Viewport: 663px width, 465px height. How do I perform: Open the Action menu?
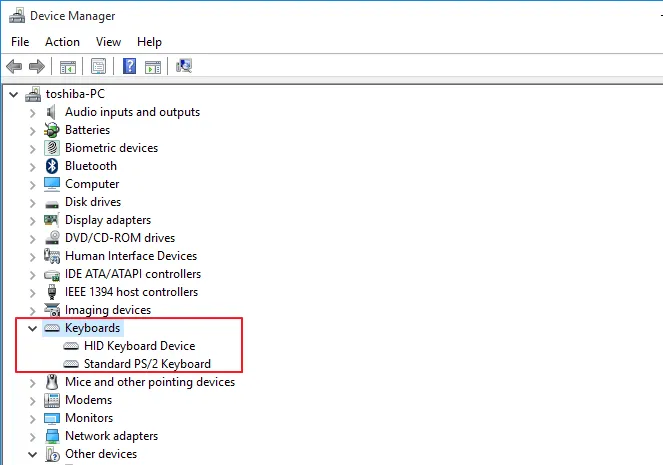click(62, 42)
